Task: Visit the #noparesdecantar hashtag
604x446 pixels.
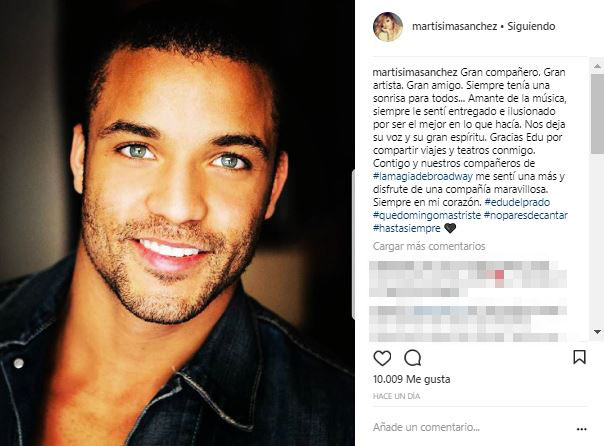Action: tap(525, 215)
